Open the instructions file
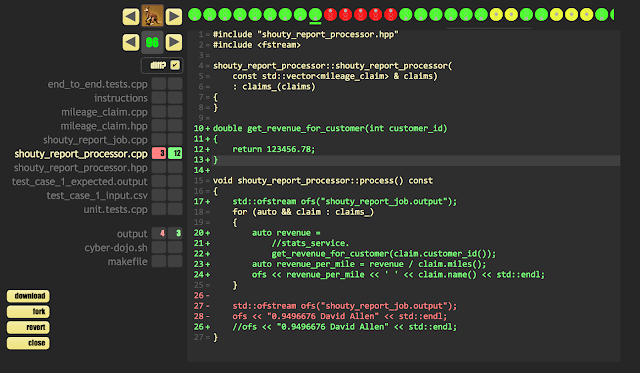The height and width of the screenshot is (373, 640). tap(121, 98)
